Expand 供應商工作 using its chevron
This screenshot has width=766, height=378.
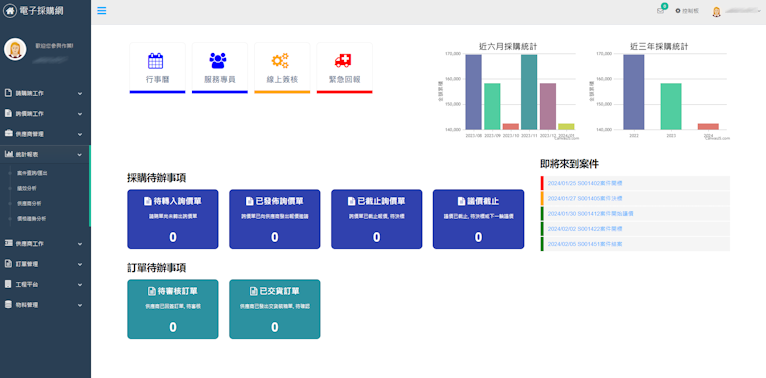[x=80, y=244]
